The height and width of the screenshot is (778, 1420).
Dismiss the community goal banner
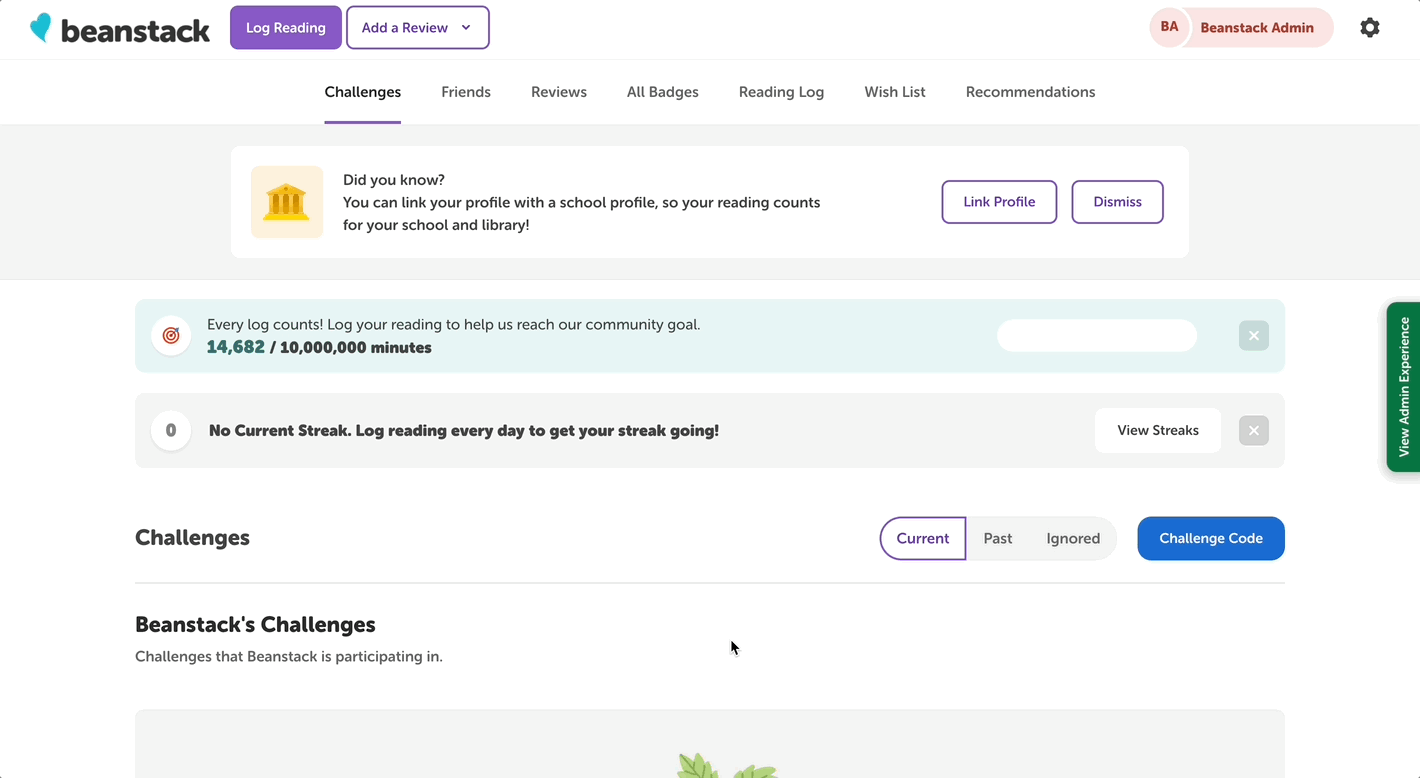1253,336
